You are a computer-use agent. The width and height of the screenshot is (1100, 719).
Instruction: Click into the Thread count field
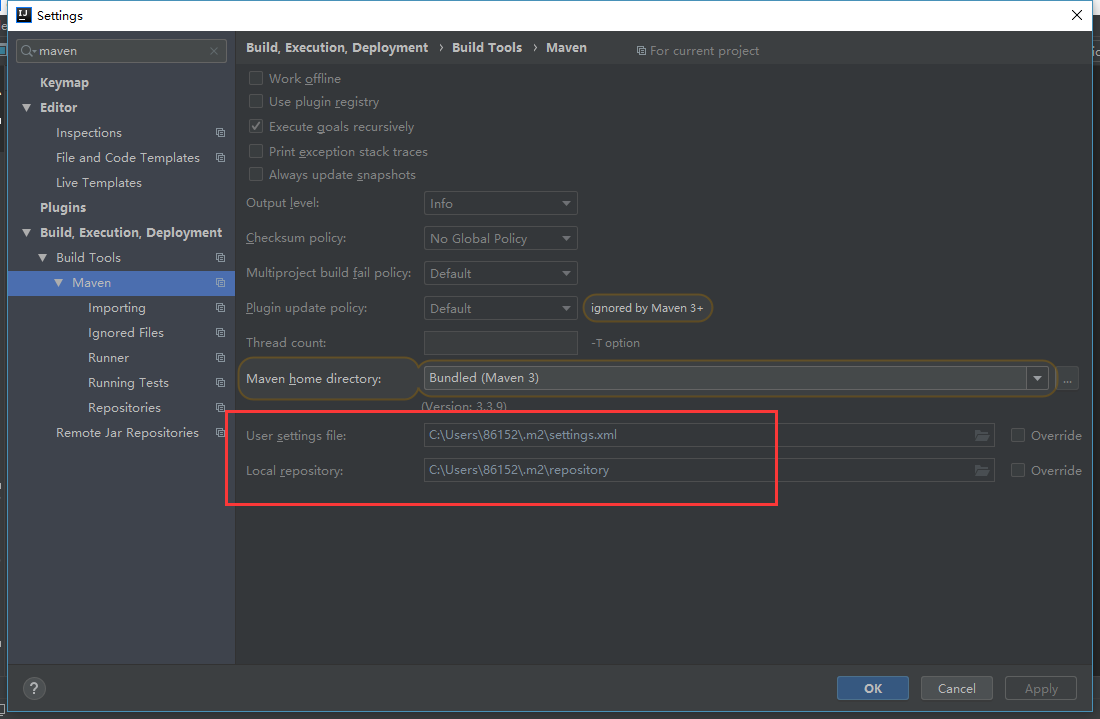point(500,343)
